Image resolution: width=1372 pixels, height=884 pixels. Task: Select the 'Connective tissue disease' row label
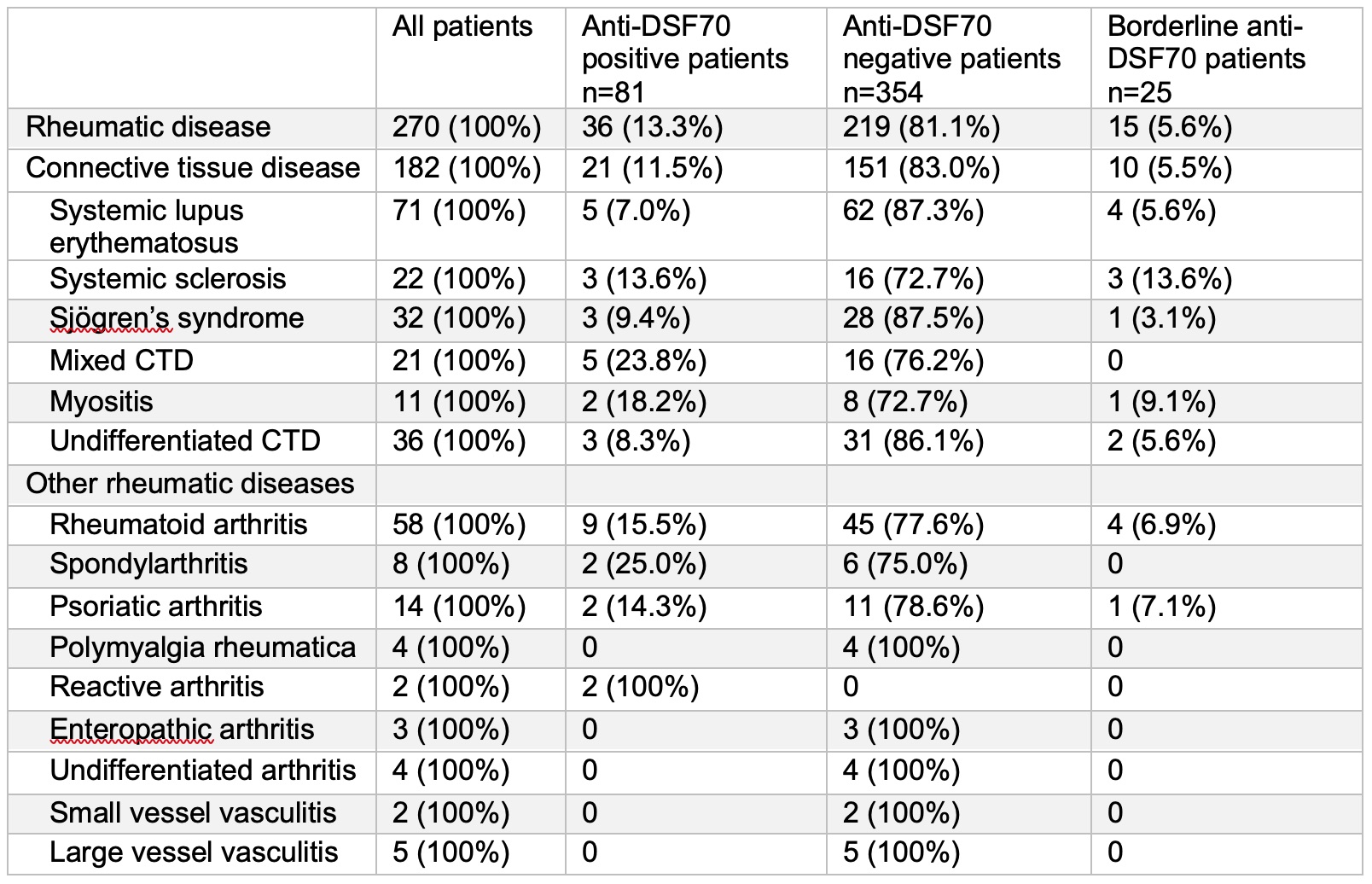193,168
